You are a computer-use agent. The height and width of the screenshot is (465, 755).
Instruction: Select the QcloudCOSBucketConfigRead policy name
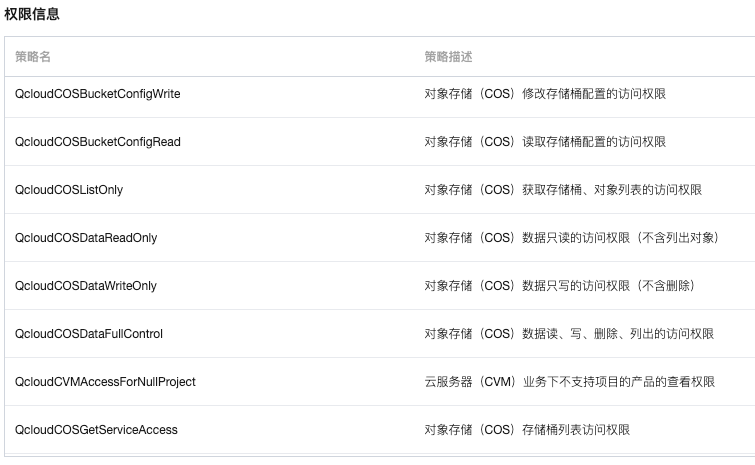click(x=98, y=142)
